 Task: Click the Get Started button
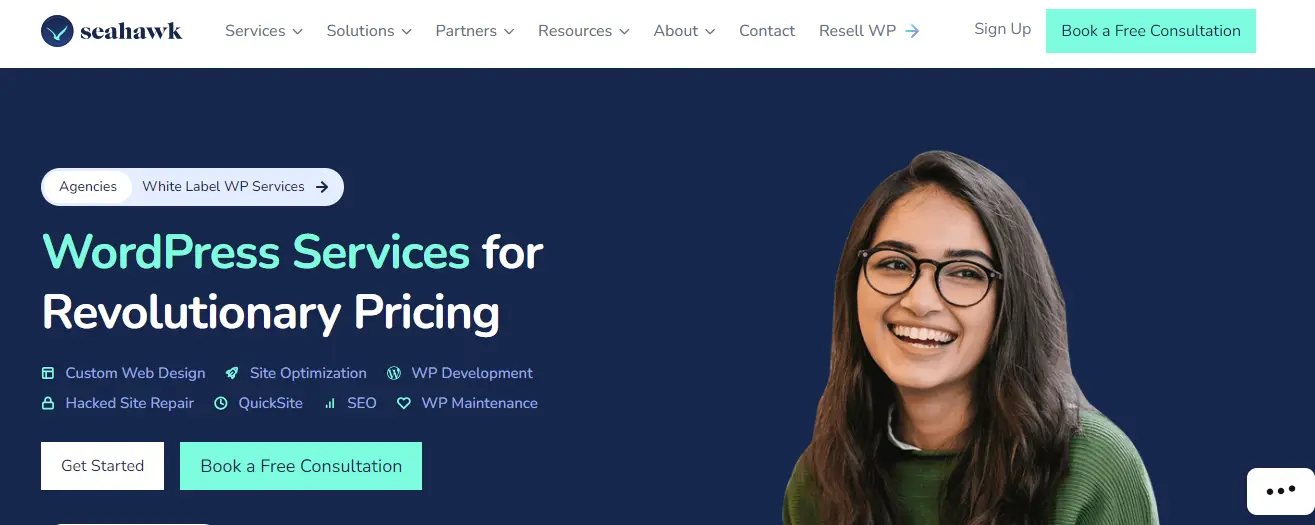click(102, 466)
